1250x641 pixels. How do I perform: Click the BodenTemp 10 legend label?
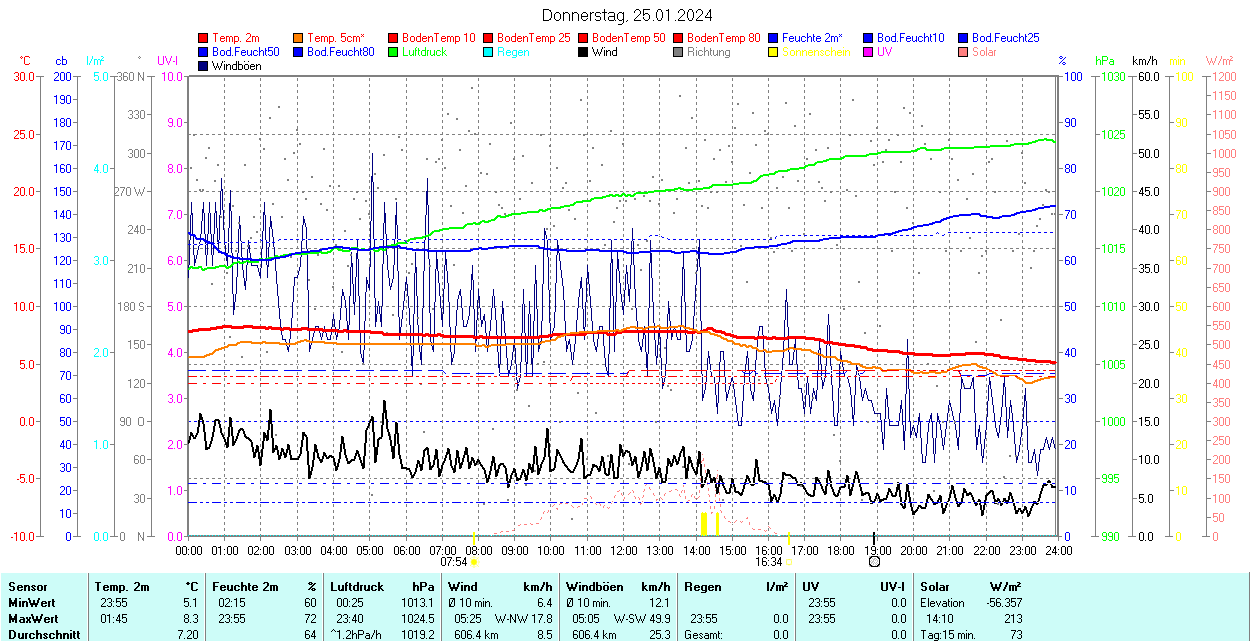(438, 38)
